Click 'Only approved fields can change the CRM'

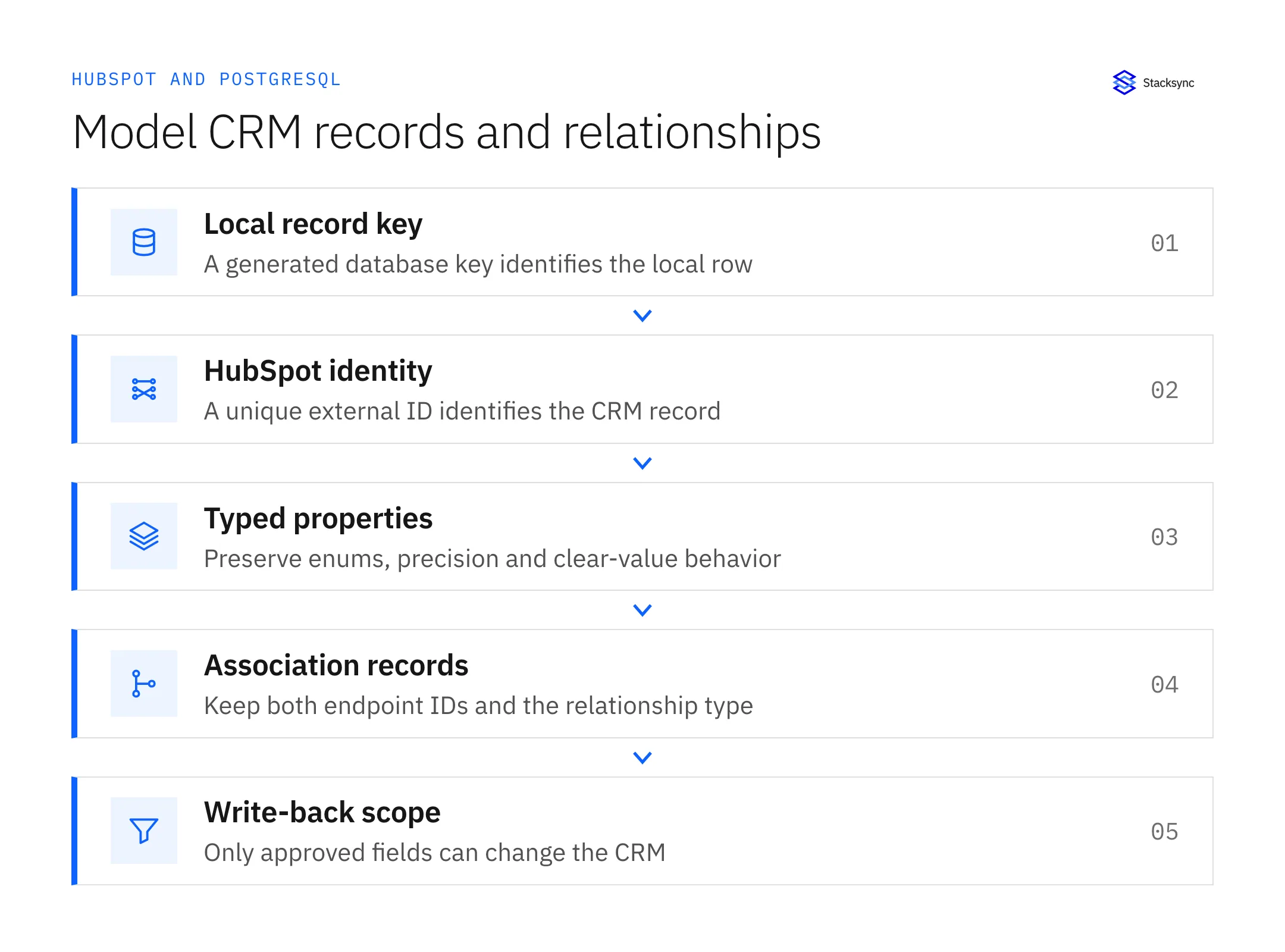pos(435,853)
